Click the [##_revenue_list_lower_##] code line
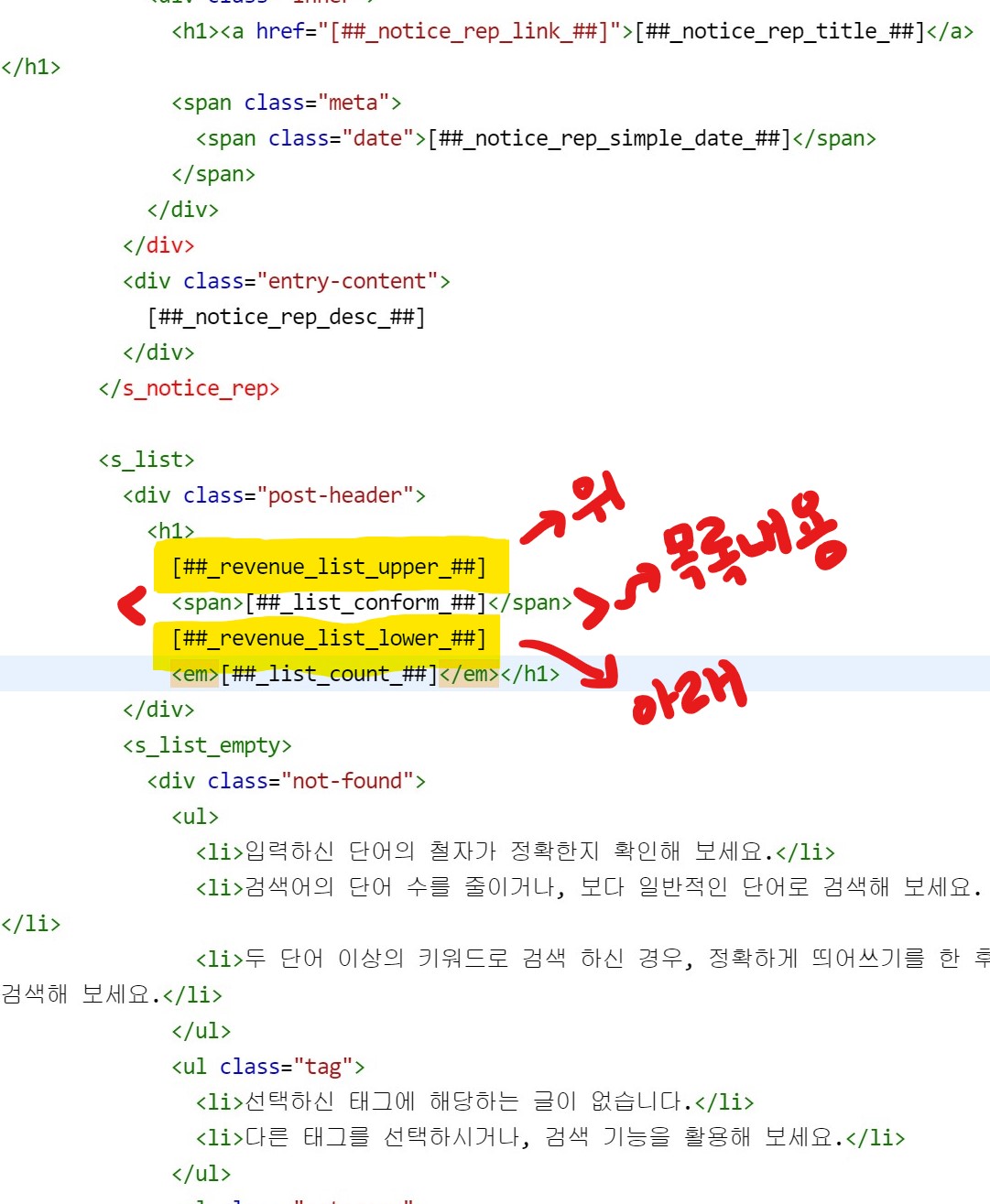This screenshot has height=1204, width=990. click(328, 638)
